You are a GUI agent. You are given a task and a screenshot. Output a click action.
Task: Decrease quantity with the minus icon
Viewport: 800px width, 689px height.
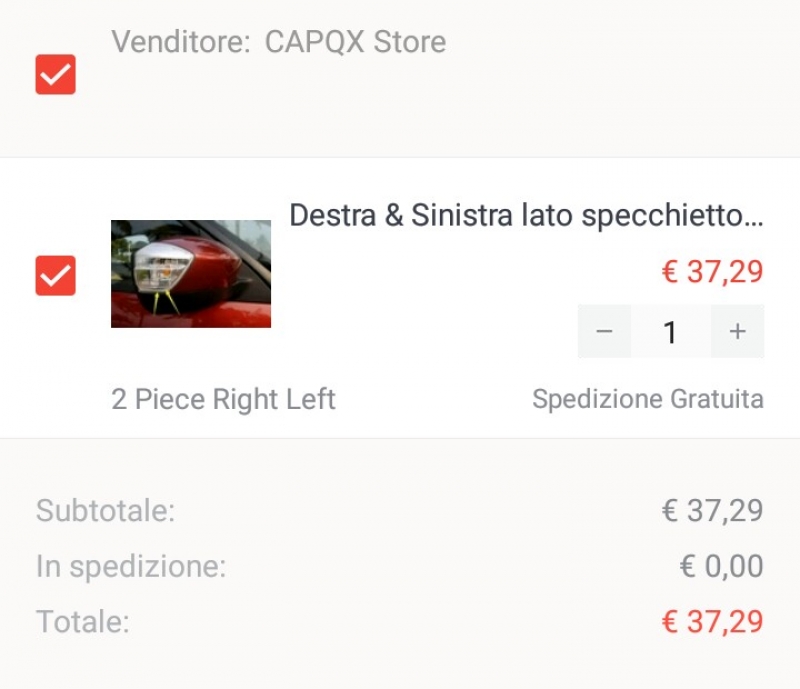[x=604, y=332]
